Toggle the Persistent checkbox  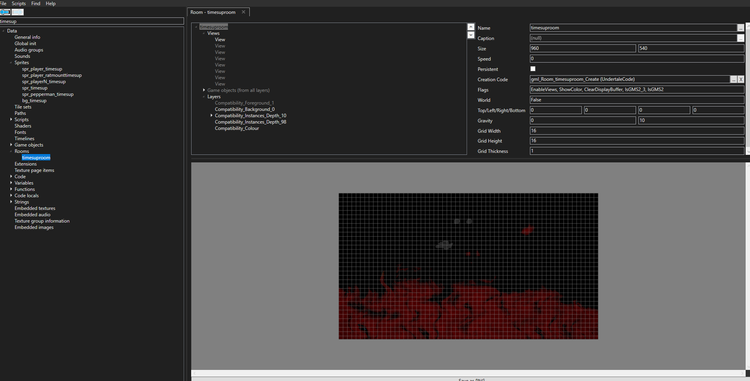coord(533,69)
